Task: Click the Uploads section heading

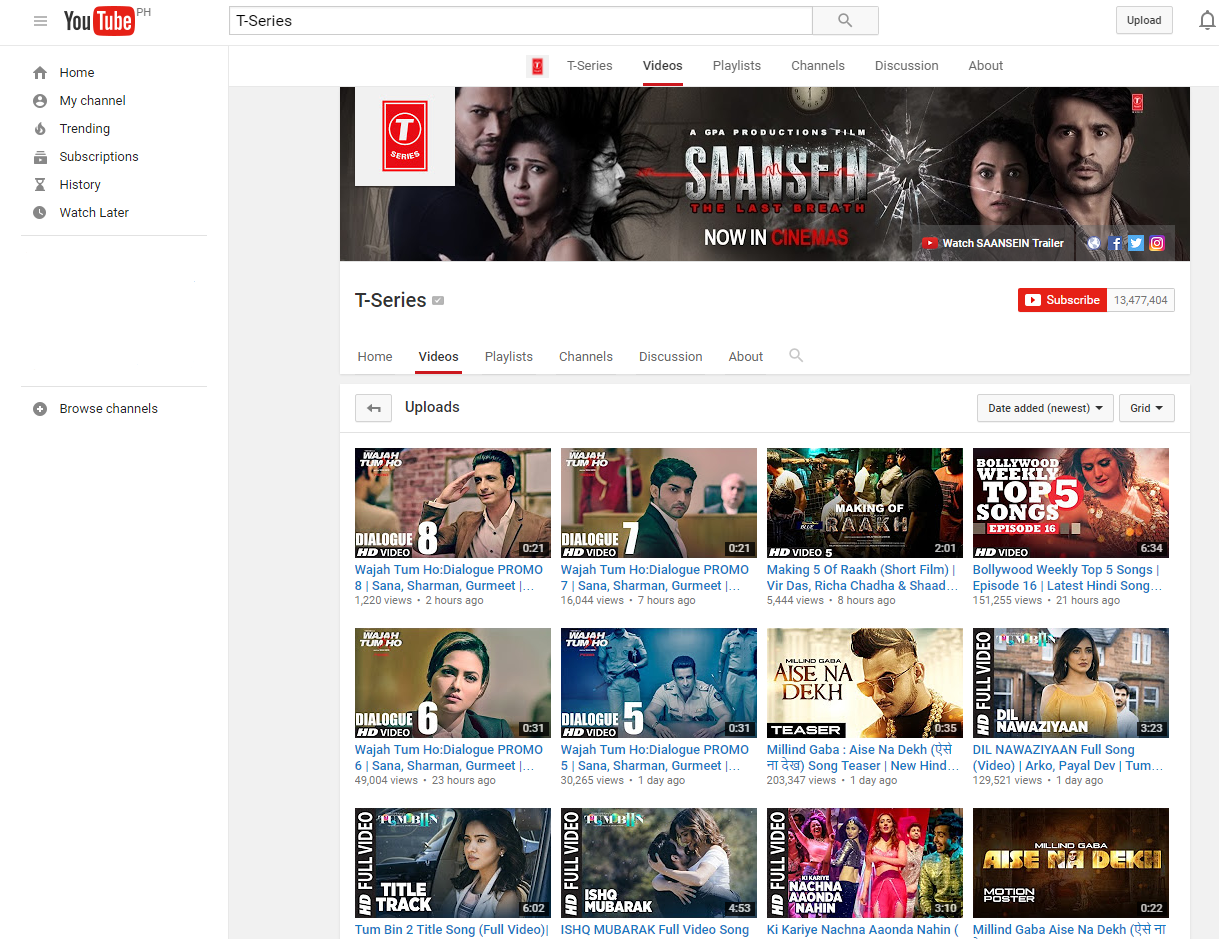Action: (x=432, y=407)
